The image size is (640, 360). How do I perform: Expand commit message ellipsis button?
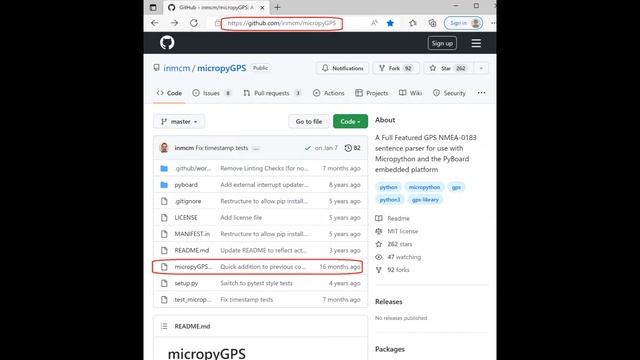256,148
